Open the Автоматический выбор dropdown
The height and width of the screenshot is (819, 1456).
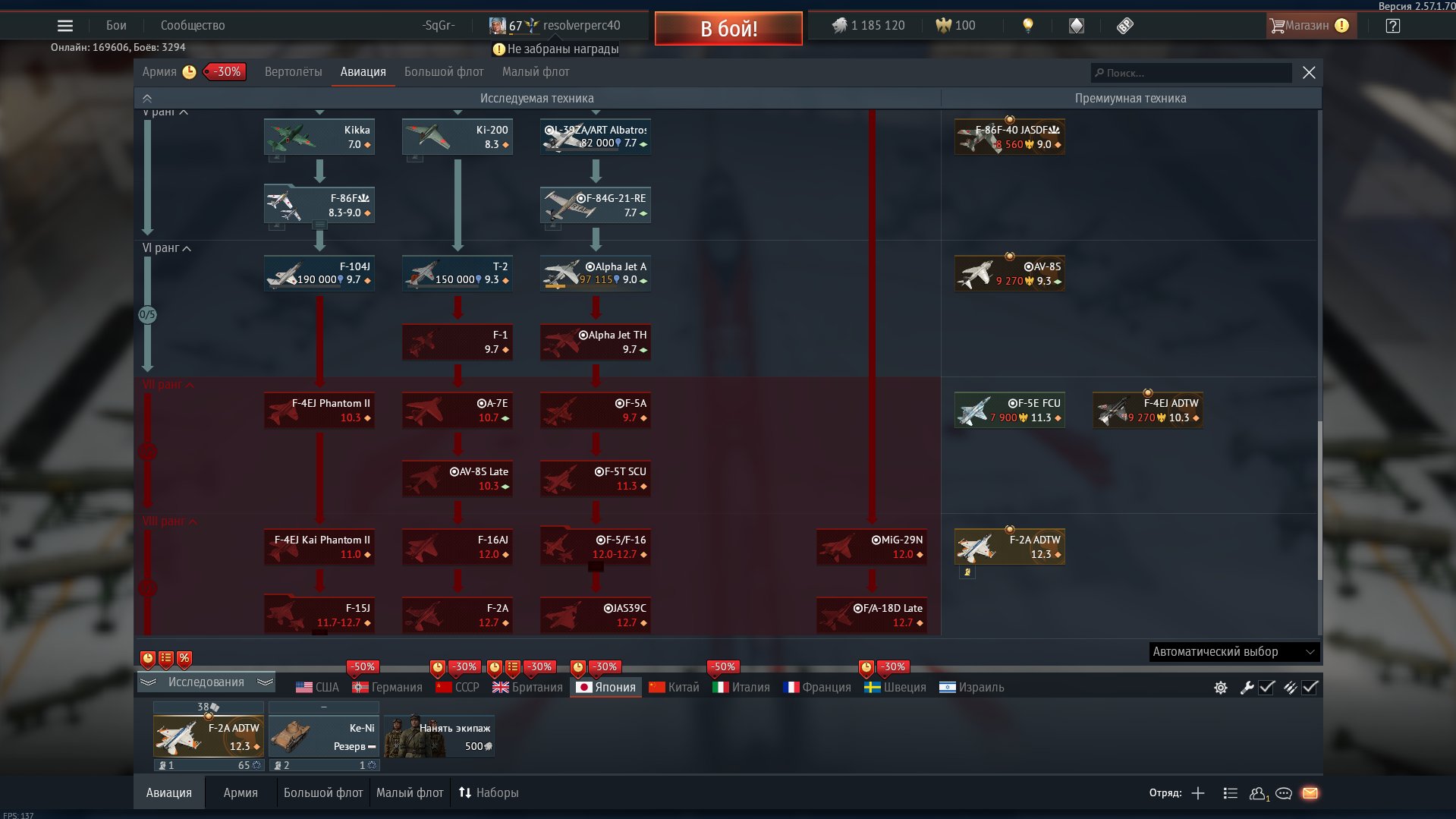coord(1234,652)
